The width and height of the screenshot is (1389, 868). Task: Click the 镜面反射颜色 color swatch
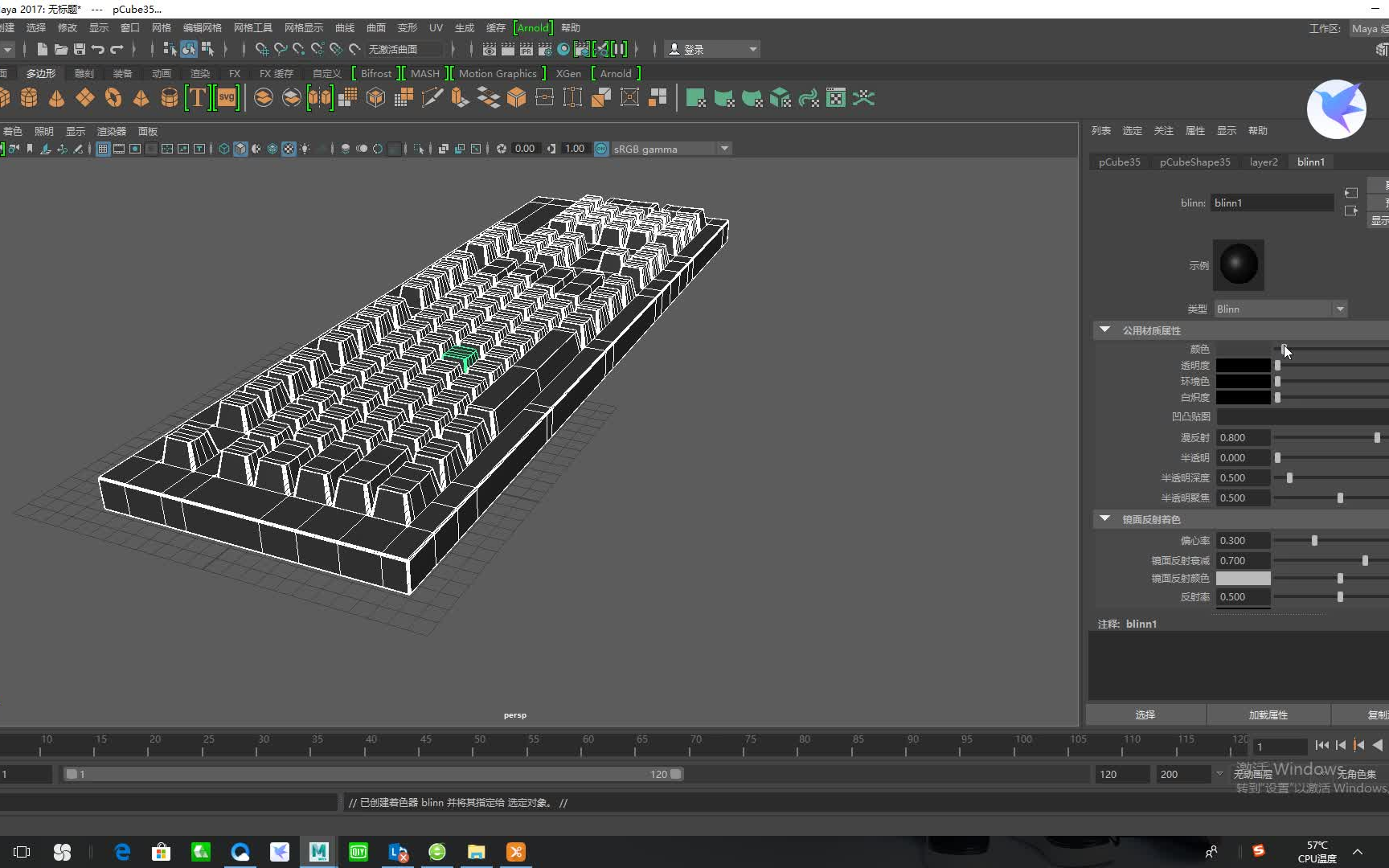pyautogui.click(x=1243, y=579)
